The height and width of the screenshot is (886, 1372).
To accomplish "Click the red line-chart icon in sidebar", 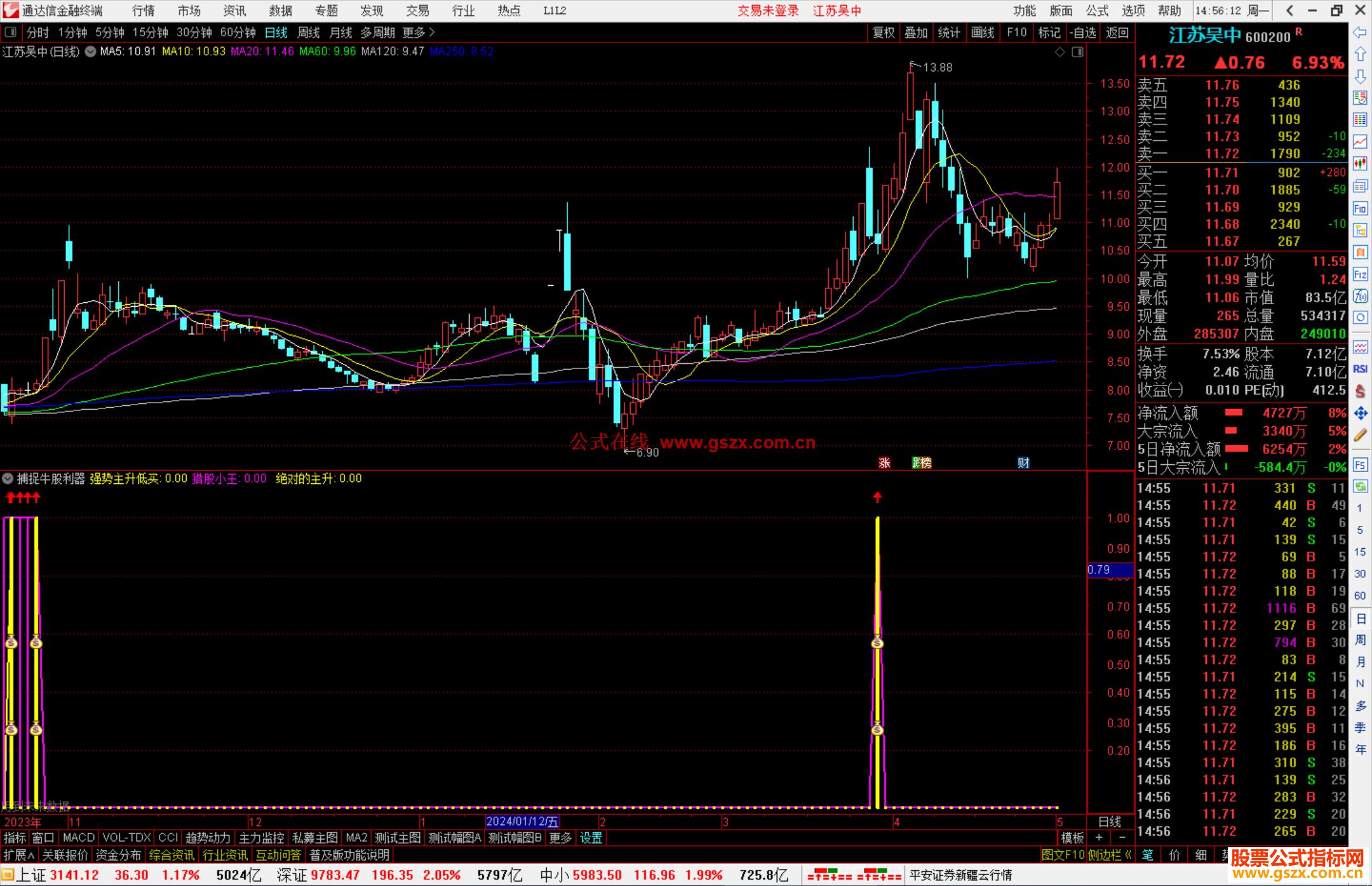I will (x=1360, y=141).
